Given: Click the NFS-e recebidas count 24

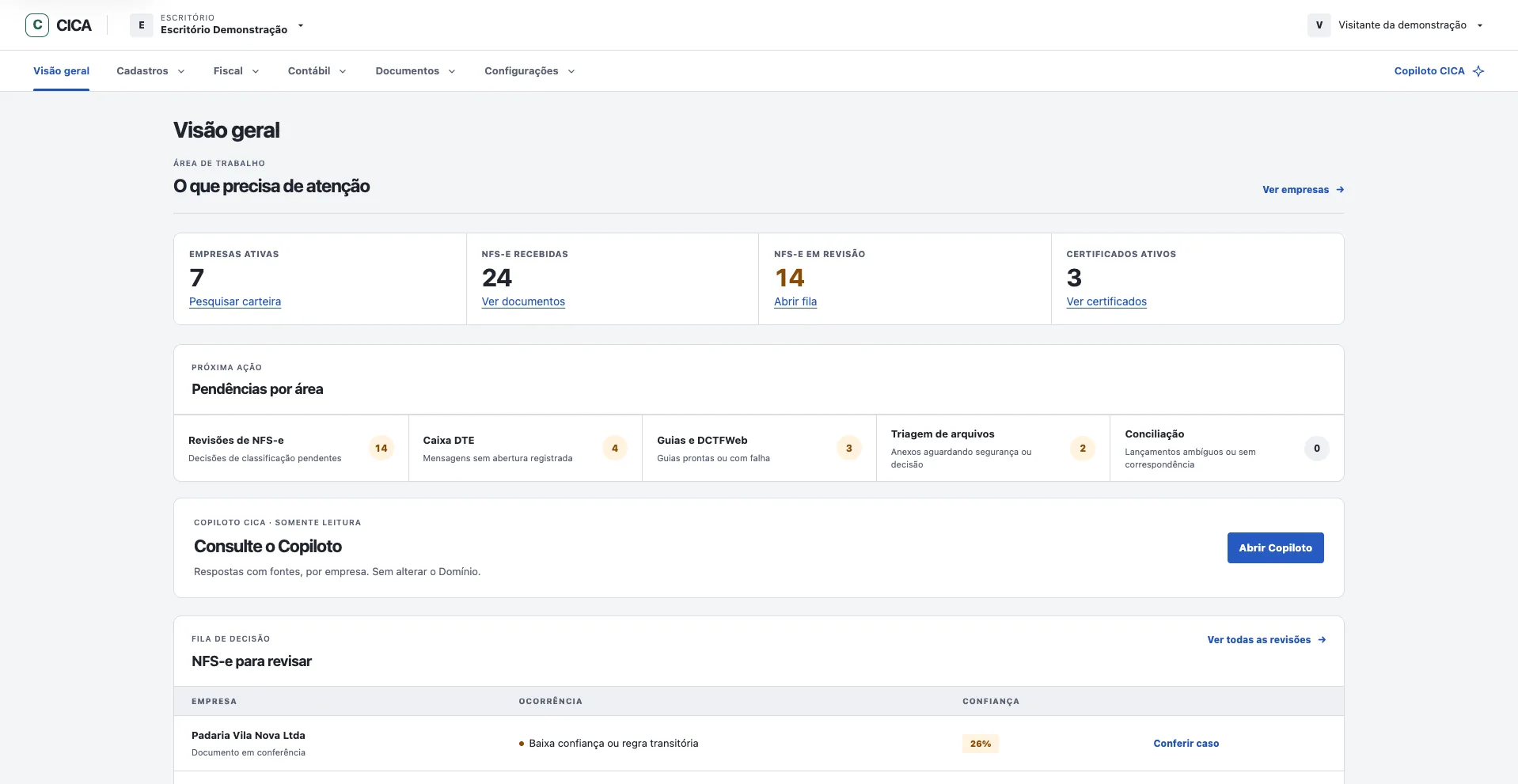Looking at the screenshot, I should pyautogui.click(x=497, y=278).
